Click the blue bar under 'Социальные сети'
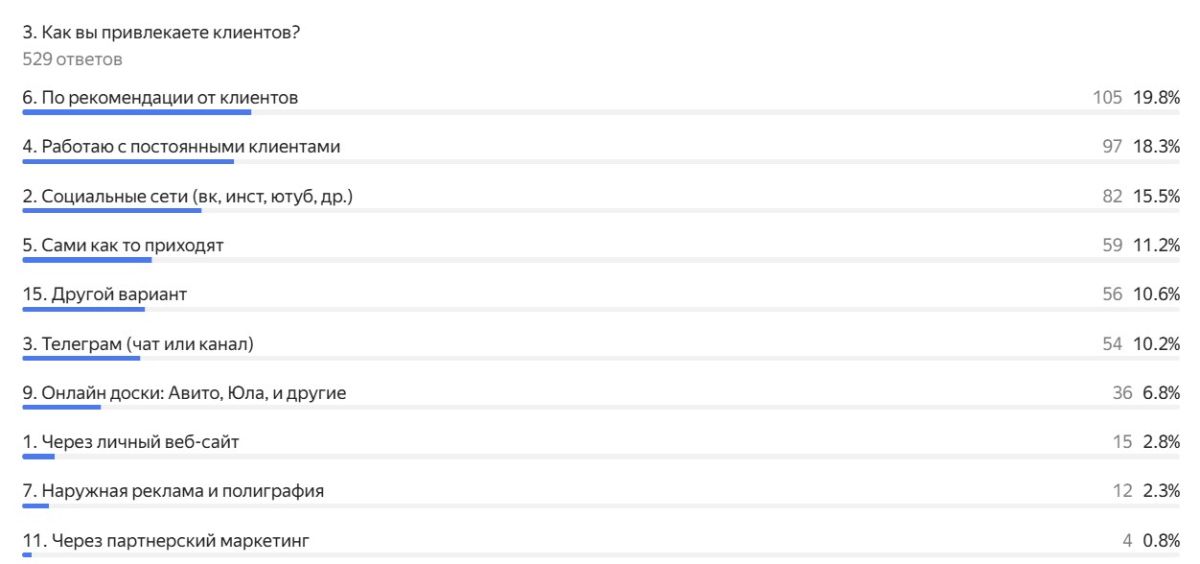This screenshot has height=564, width=1200. coord(112,210)
